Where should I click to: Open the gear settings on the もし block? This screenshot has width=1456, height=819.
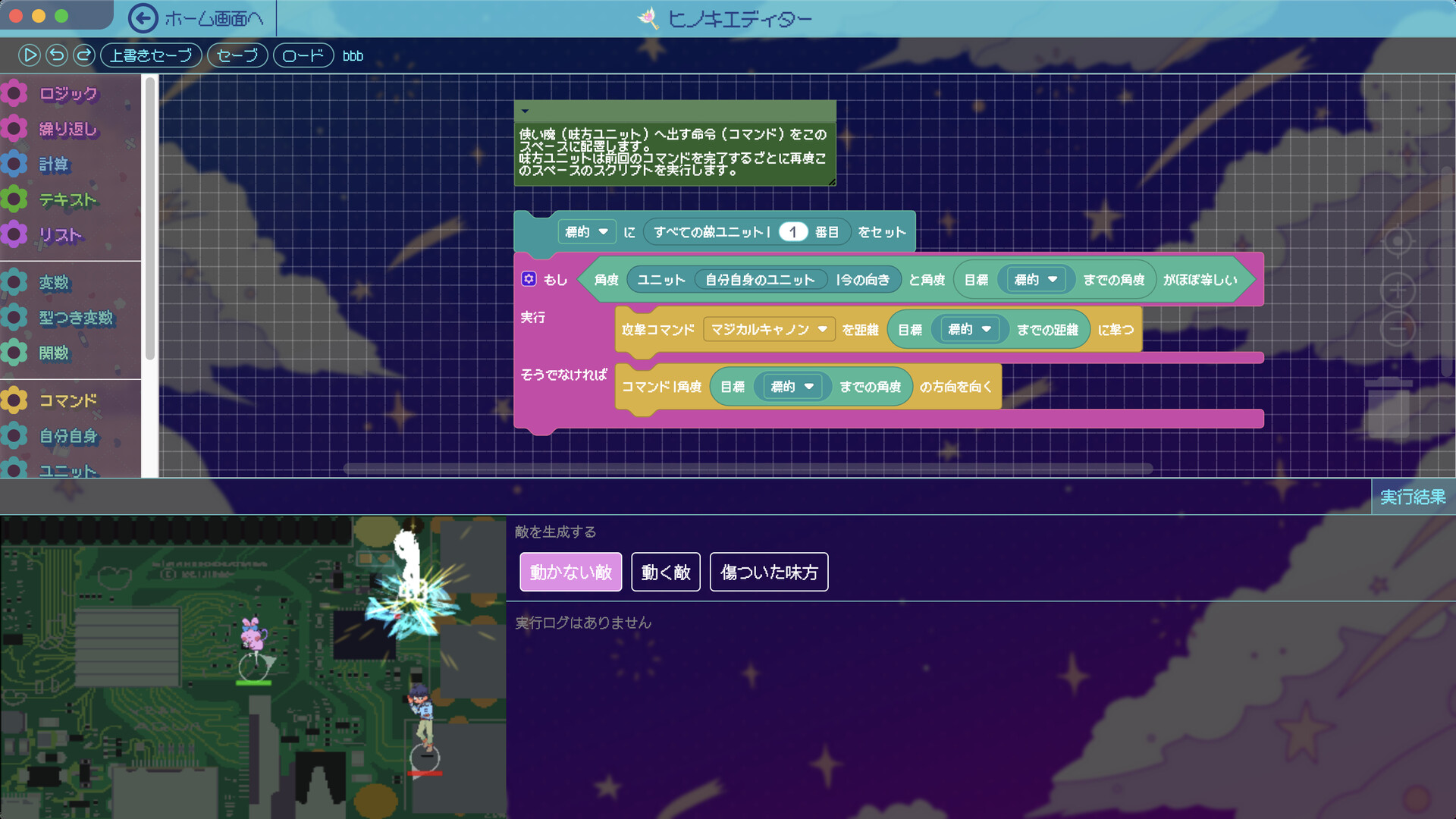point(529,279)
